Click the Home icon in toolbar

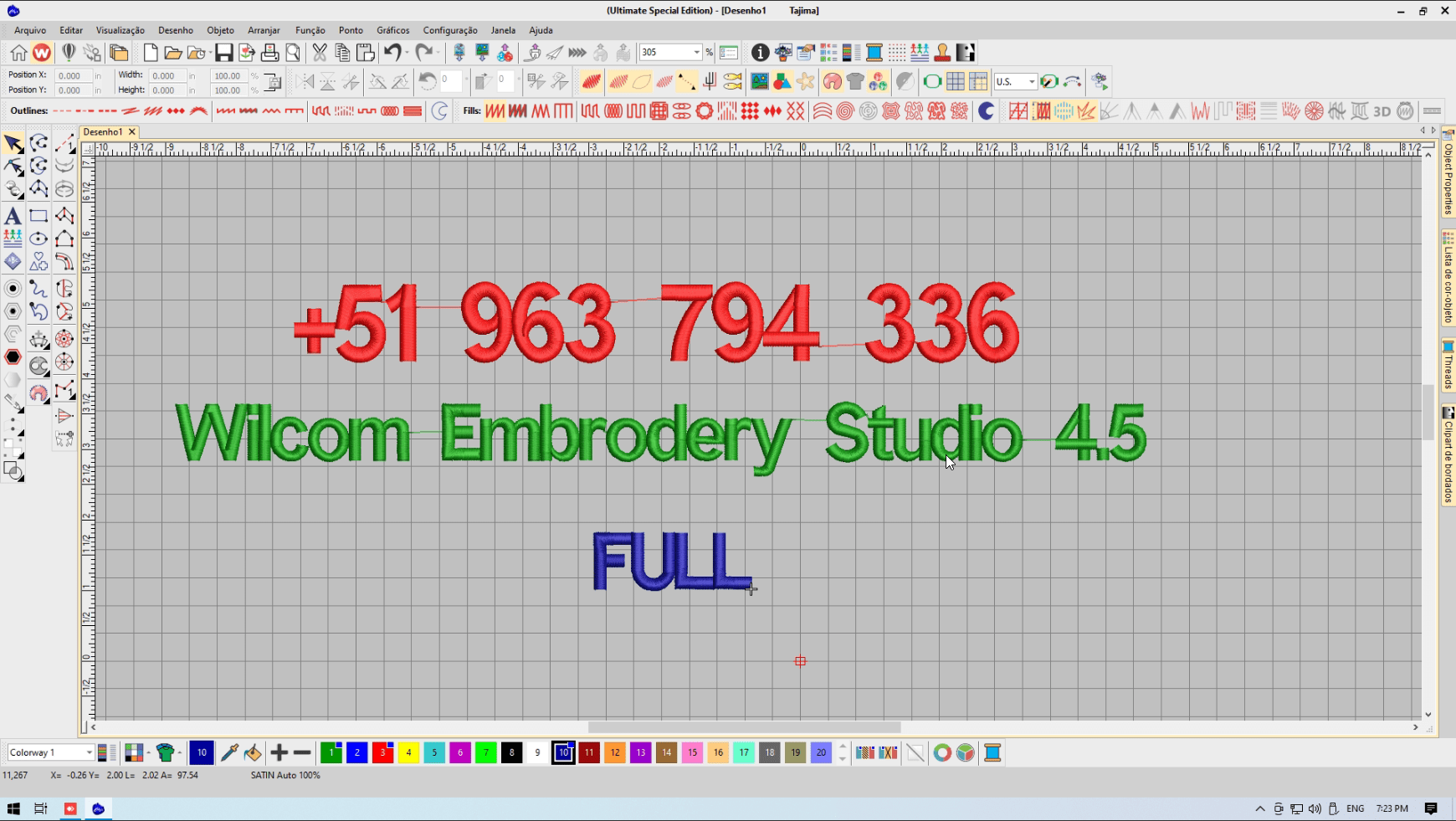coord(18,53)
